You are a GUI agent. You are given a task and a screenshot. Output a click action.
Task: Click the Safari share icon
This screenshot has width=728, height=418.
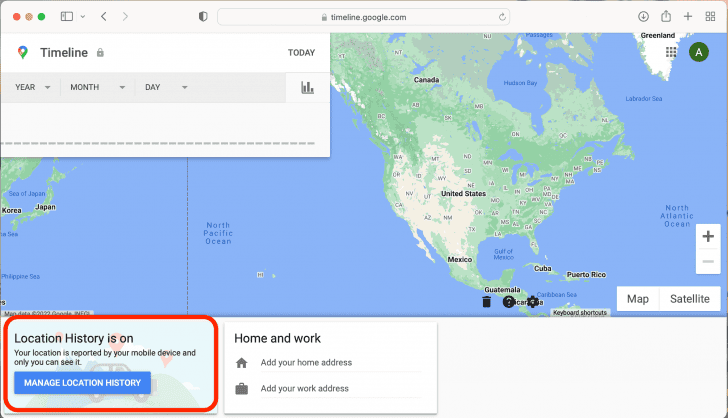[665, 17]
